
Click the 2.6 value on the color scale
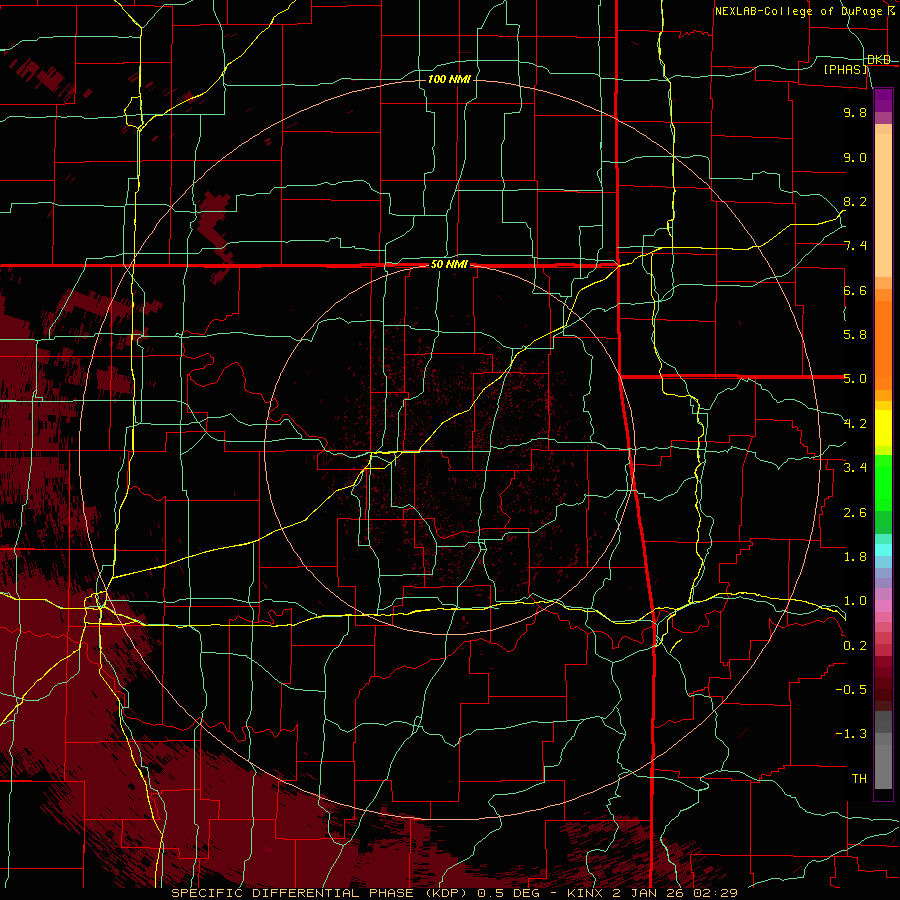point(855,513)
